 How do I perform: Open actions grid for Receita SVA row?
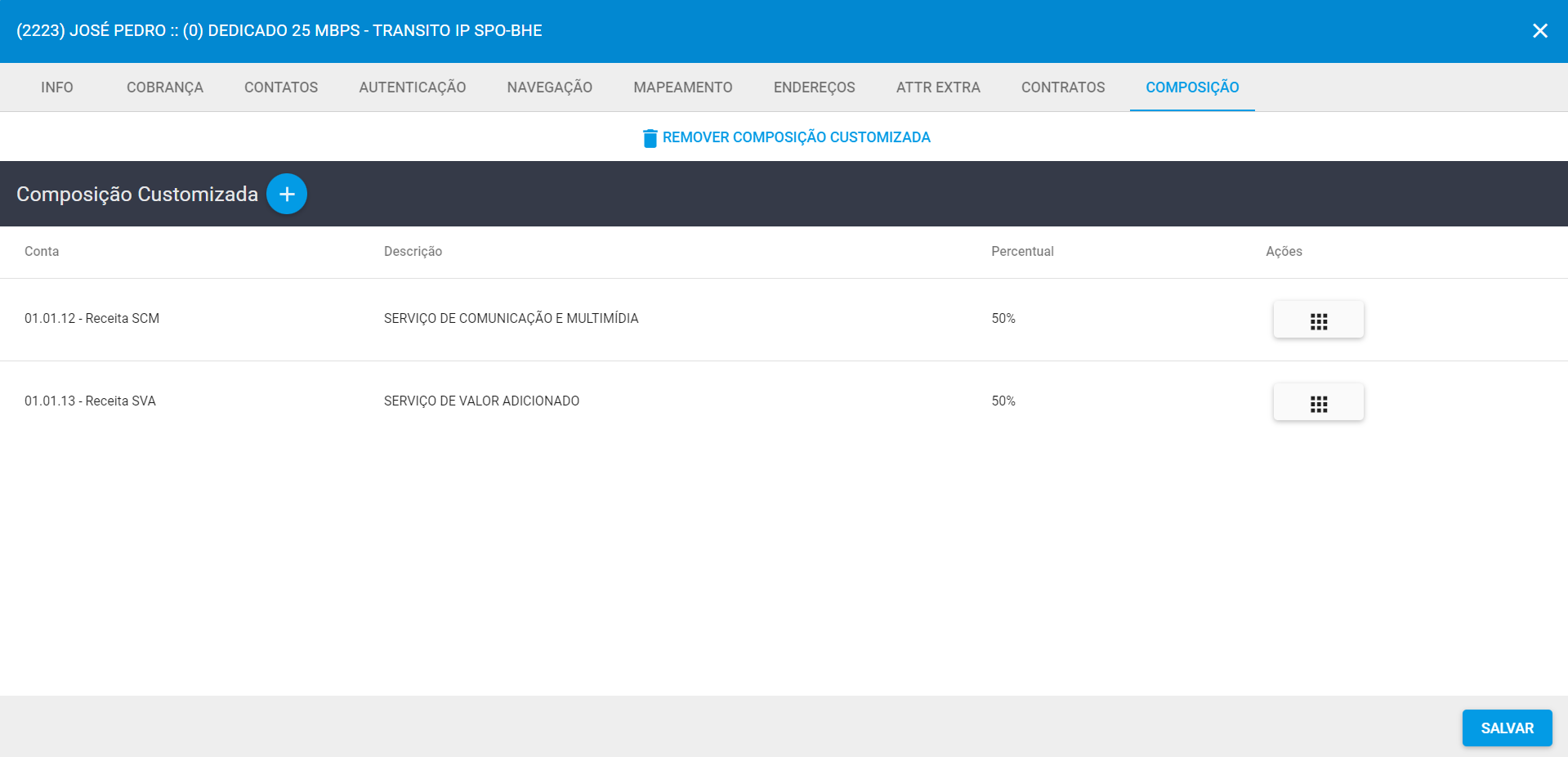click(1318, 402)
